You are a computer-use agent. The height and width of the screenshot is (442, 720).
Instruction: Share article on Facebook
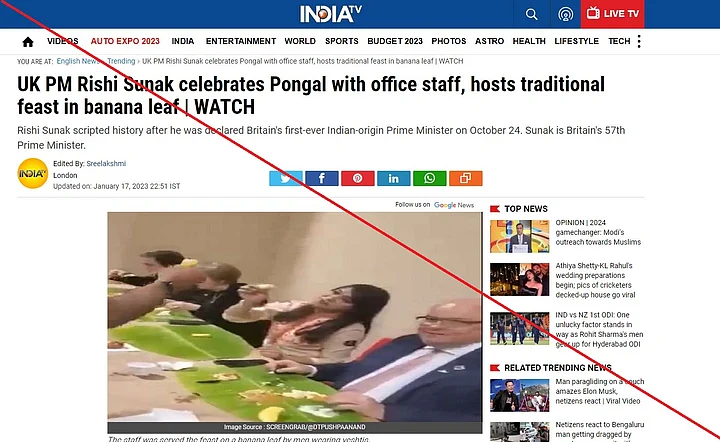322,178
